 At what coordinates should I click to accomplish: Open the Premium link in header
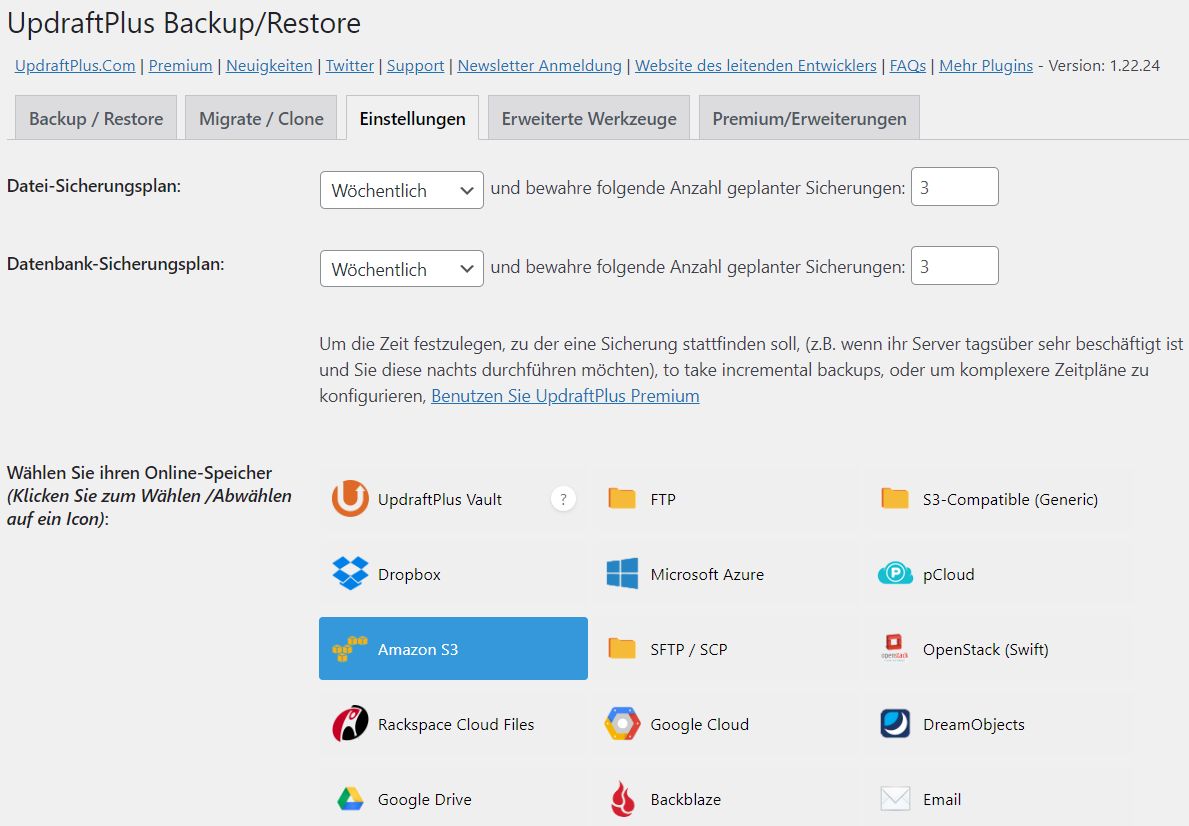coord(180,66)
